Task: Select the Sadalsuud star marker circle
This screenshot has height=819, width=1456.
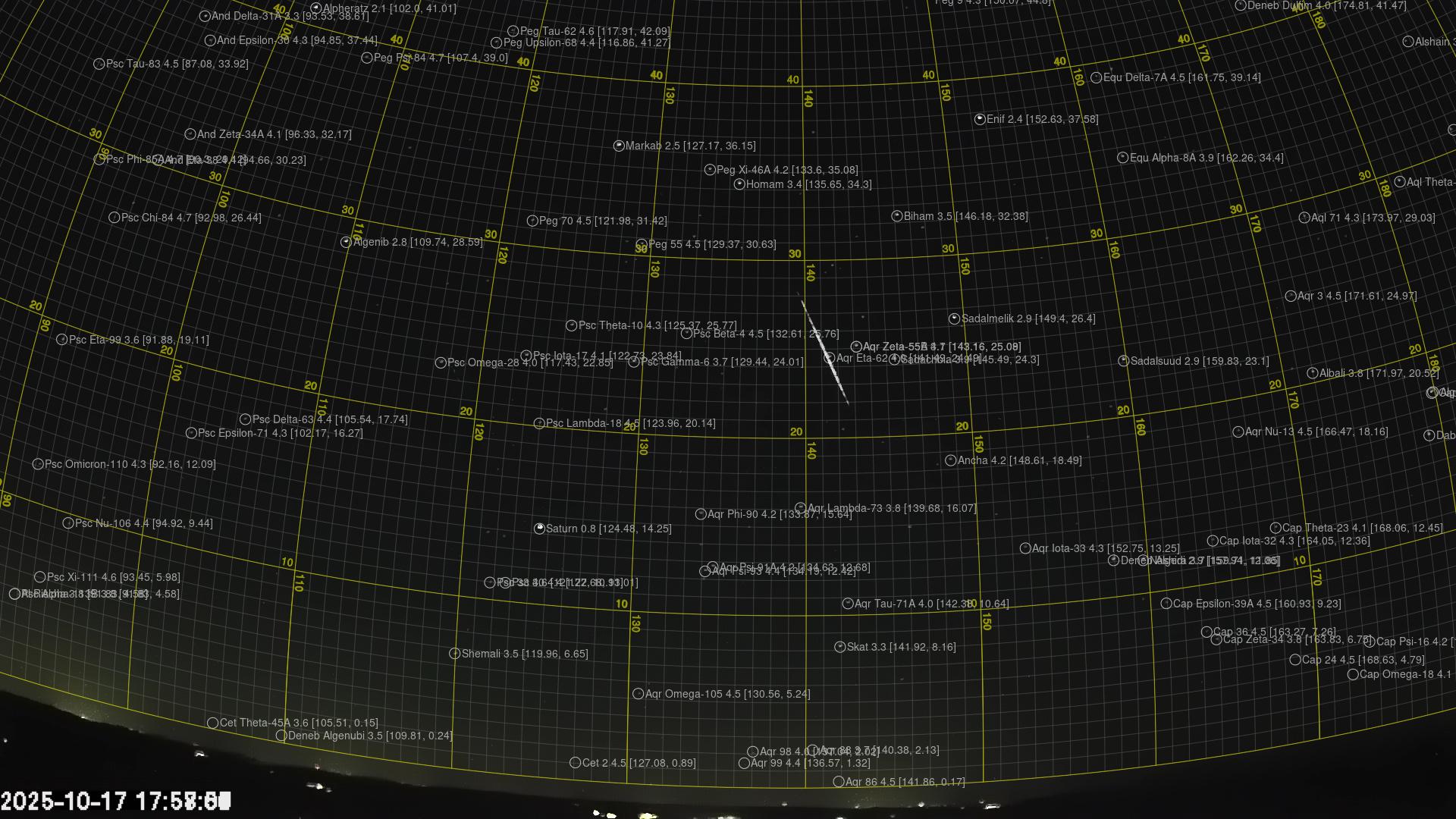Action: [x=1124, y=361]
